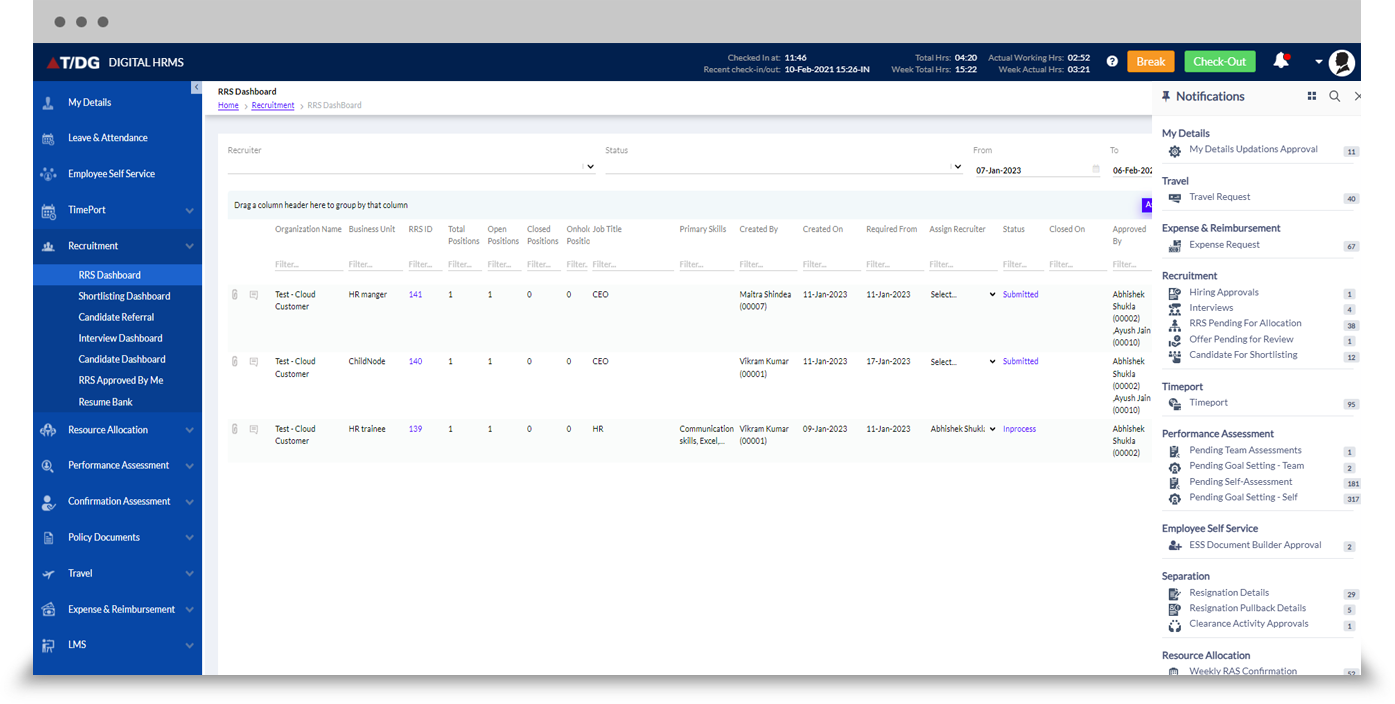Image resolution: width=1395 pixels, height=704 pixels.
Task: Open comments icon on RRS 140 row
Action: click(253, 361)
